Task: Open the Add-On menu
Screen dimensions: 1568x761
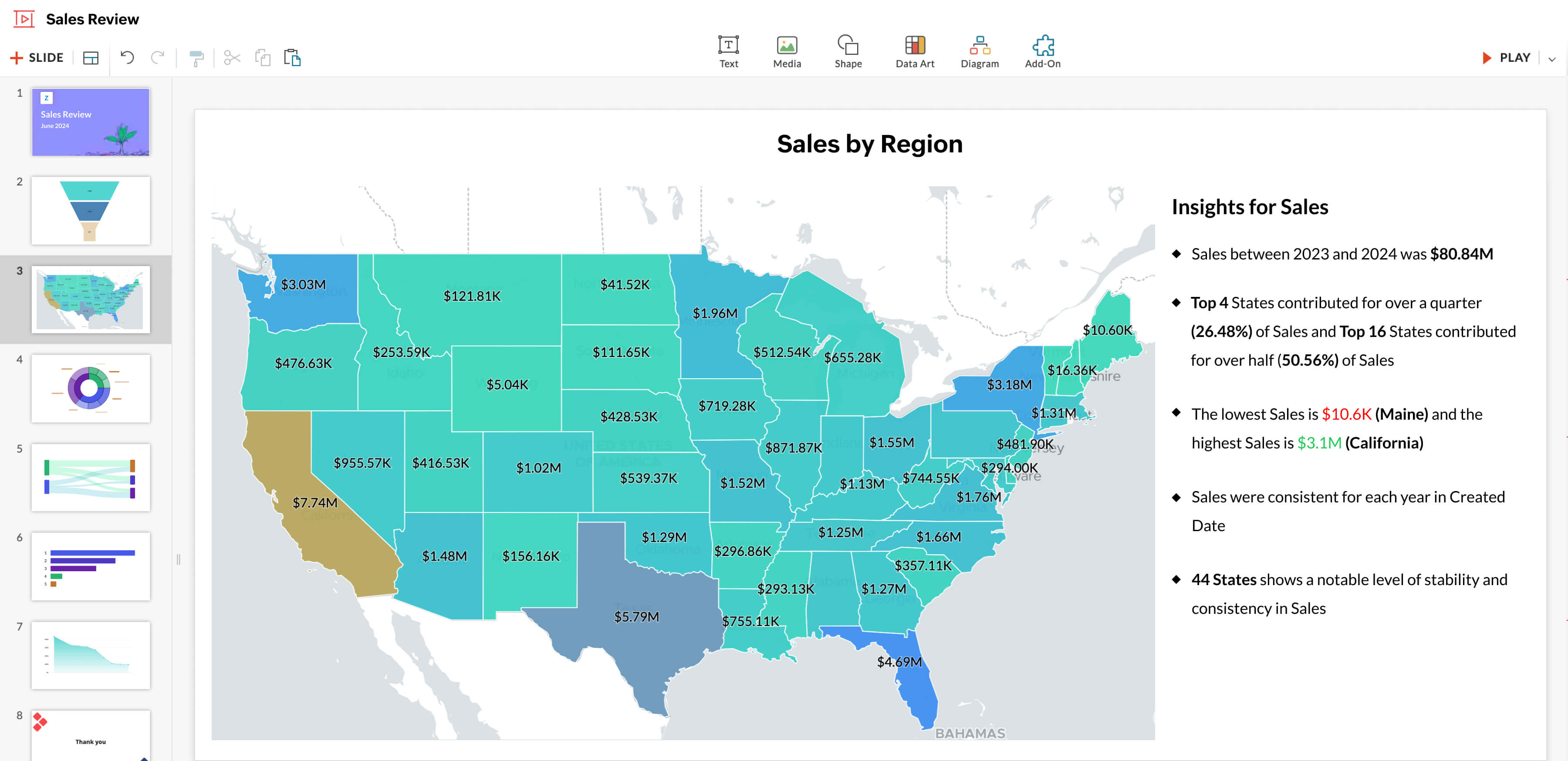Action: point(1042,51)
